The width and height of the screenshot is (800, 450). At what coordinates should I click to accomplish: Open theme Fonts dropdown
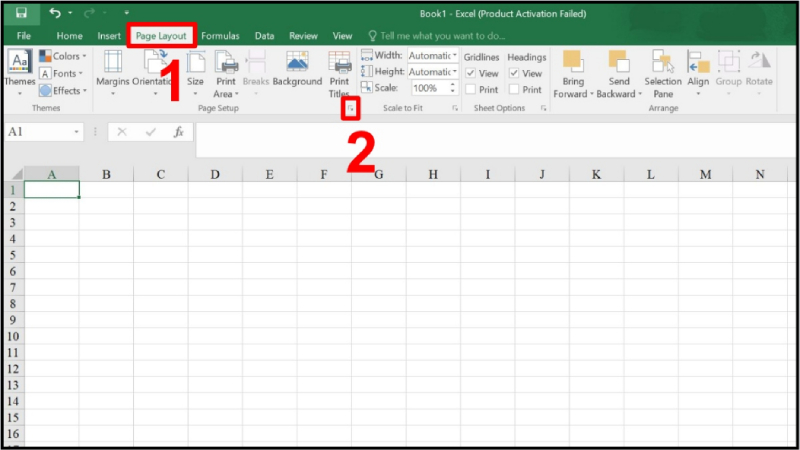tap(62, 73)
